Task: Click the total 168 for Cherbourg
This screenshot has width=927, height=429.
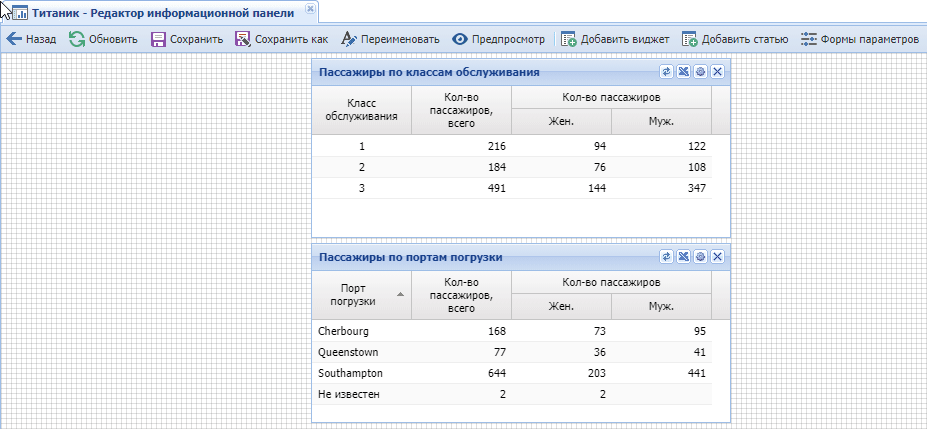Action: click(497, 331)
